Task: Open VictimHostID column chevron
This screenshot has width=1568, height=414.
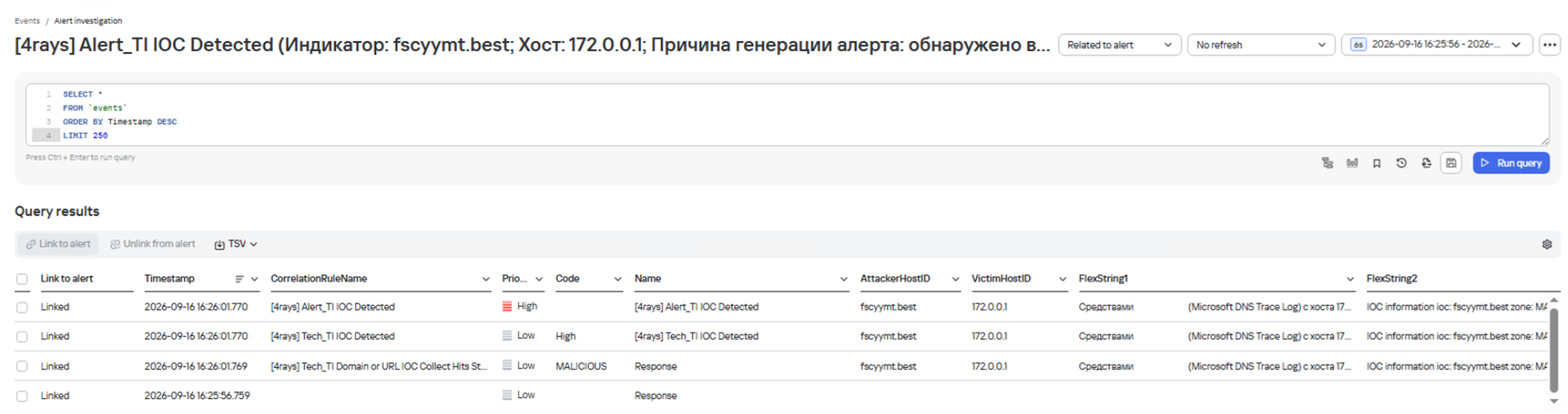Action: pos(1062,279)
